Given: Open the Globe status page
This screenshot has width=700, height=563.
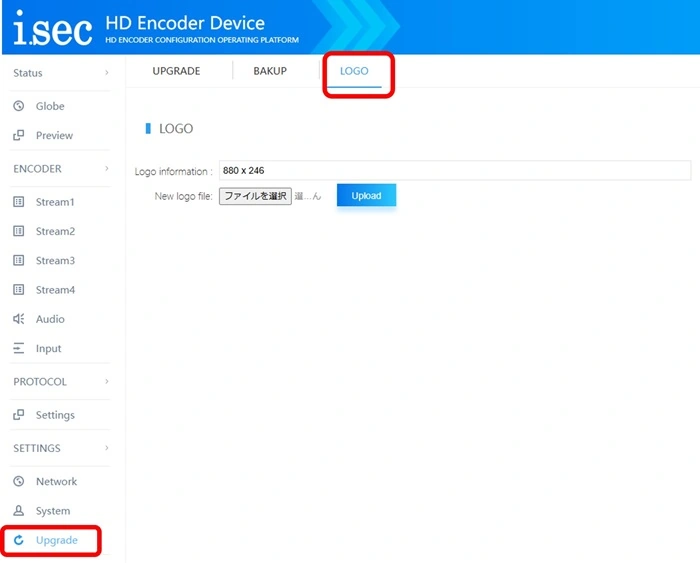Looking at the screenshot, I should tap(50, 106).
